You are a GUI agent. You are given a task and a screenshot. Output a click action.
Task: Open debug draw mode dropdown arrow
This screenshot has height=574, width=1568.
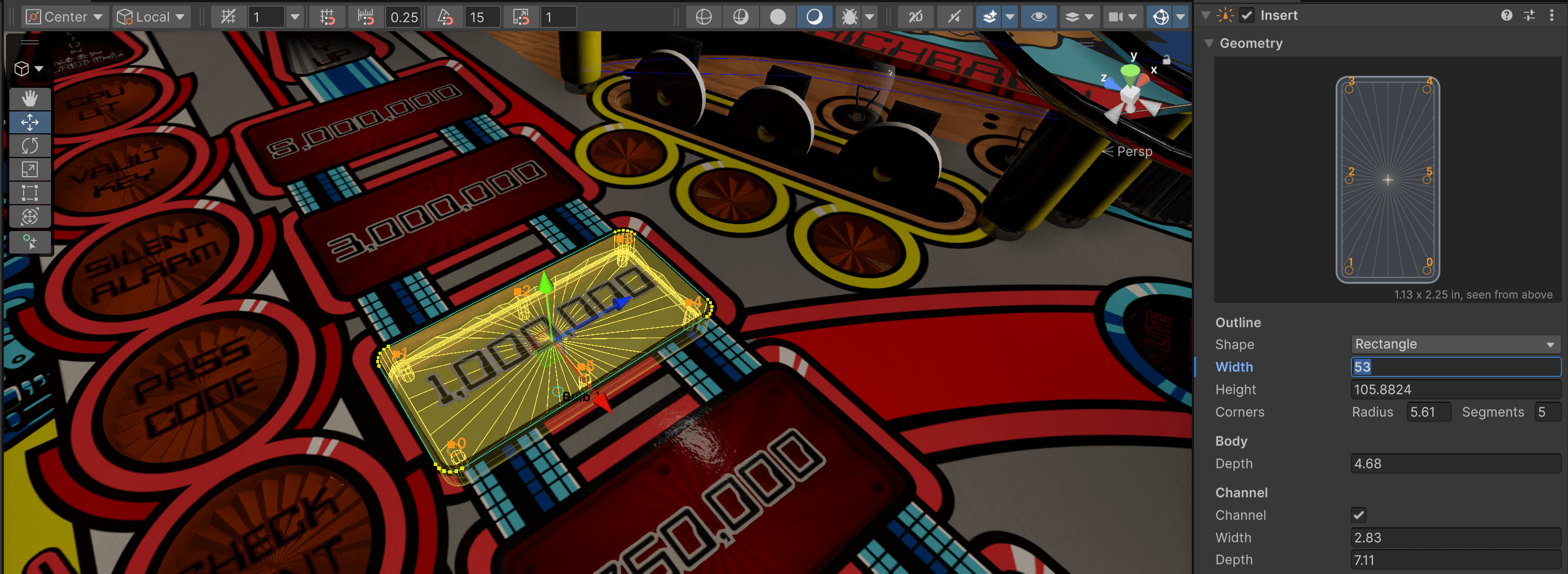tap(870, 17)
